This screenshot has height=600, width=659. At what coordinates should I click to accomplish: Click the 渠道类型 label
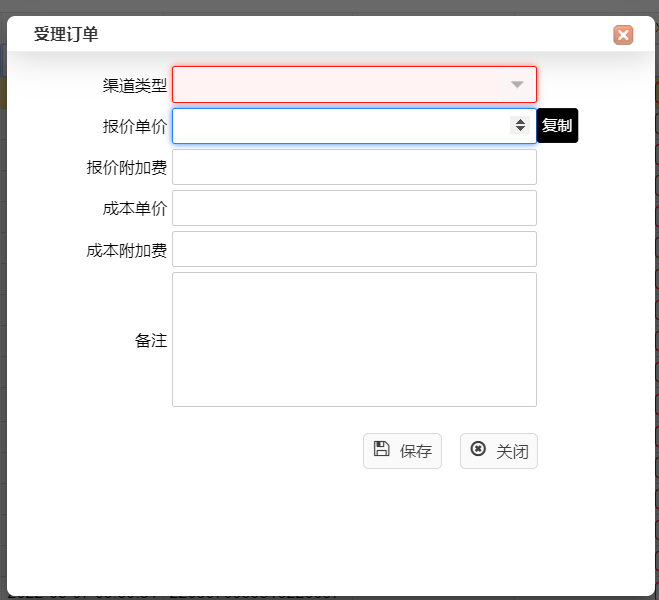[134, 86]
